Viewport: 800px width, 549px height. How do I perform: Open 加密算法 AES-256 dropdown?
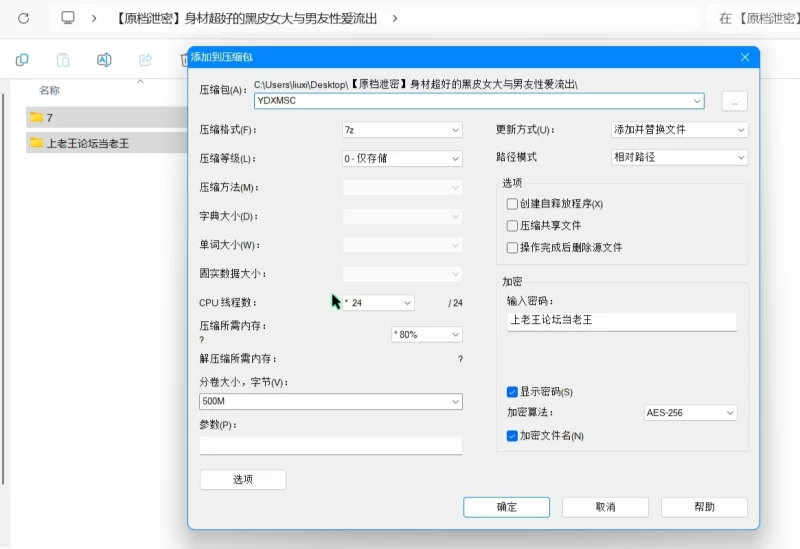point(690,412)
